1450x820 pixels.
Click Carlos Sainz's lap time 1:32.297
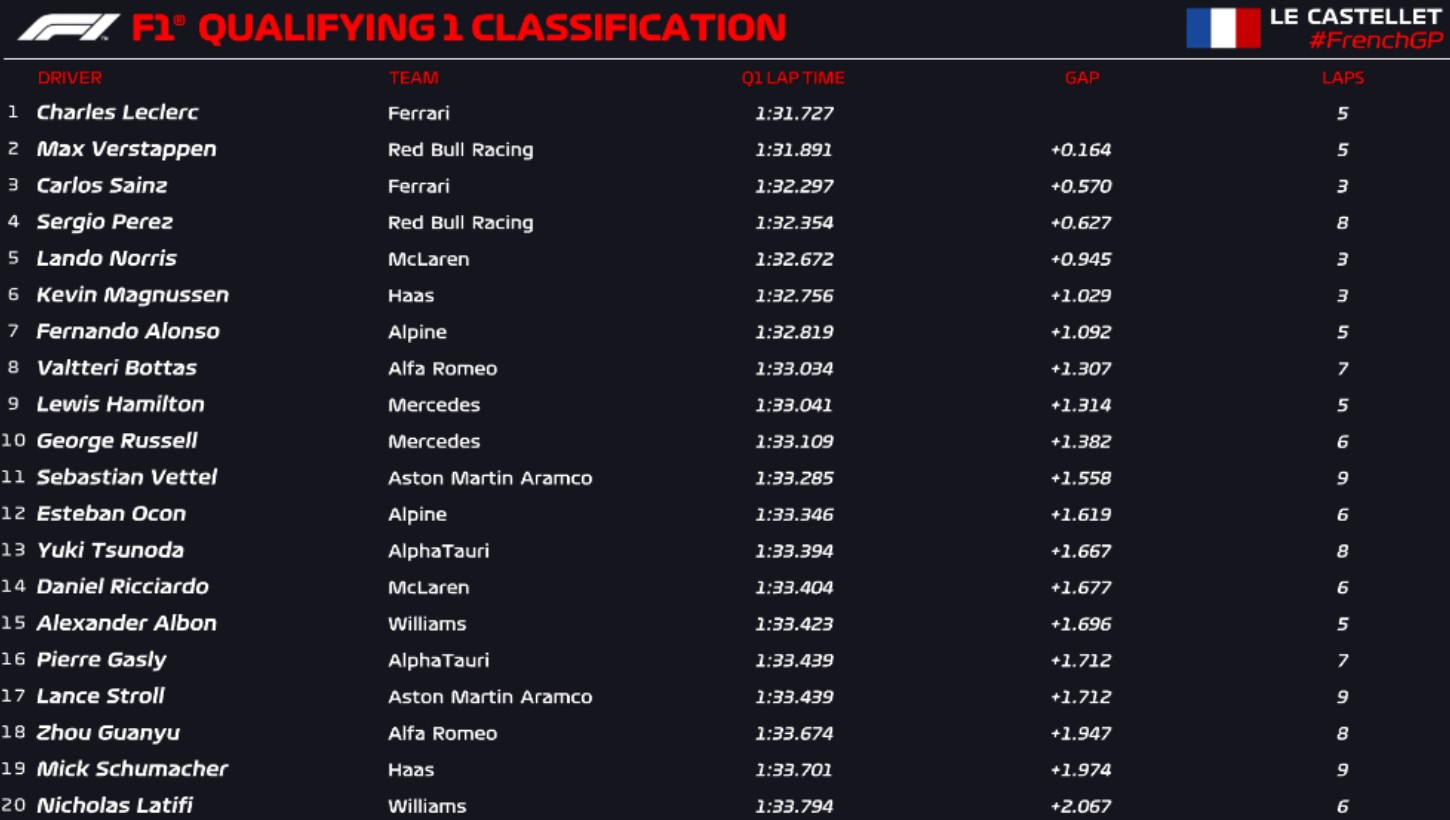coord(794,186)
